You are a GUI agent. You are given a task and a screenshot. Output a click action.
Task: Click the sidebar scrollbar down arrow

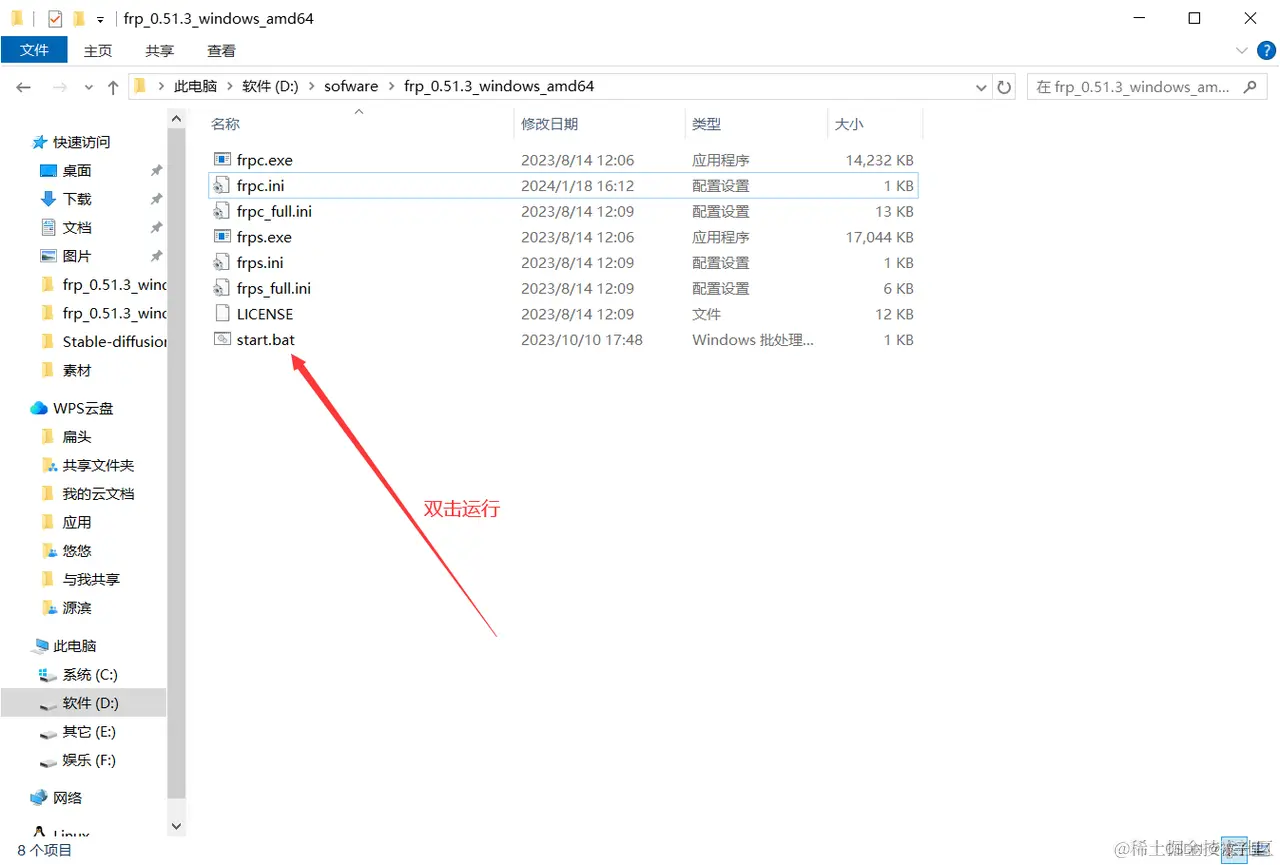click(x=177, y=826)
